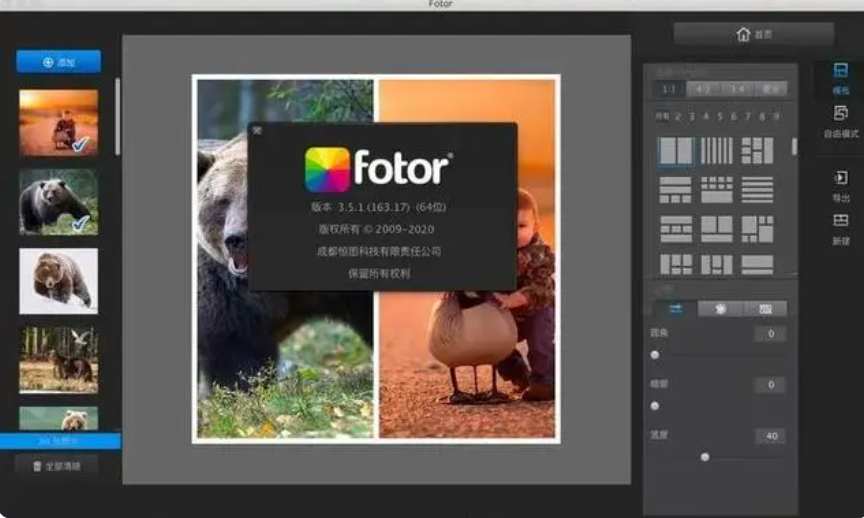864x518 pixels.
Task: Filter templates to 7 photos
Action: [748, 116]
